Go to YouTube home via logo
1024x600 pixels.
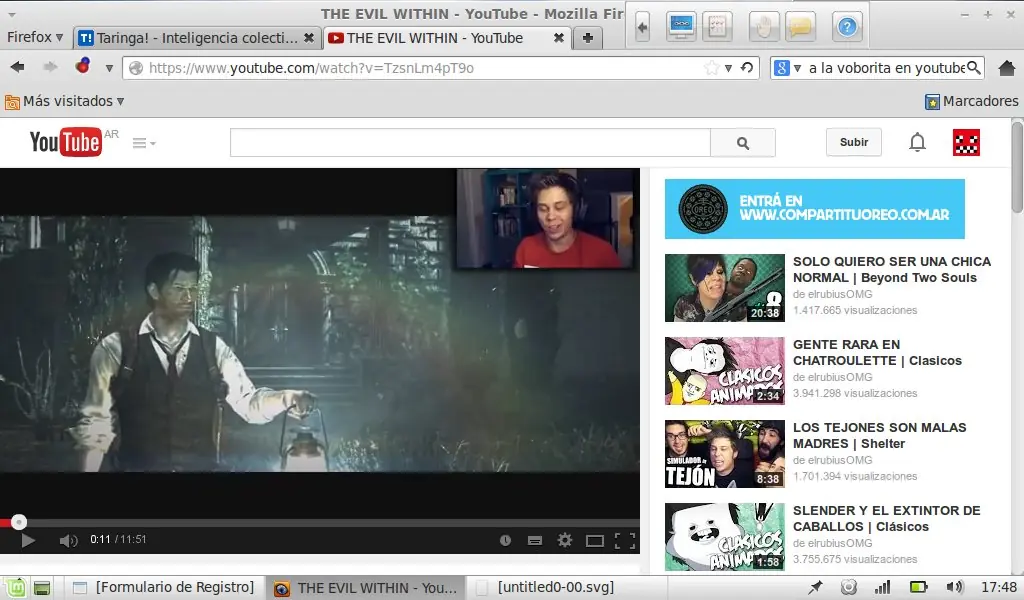[65, 142]
